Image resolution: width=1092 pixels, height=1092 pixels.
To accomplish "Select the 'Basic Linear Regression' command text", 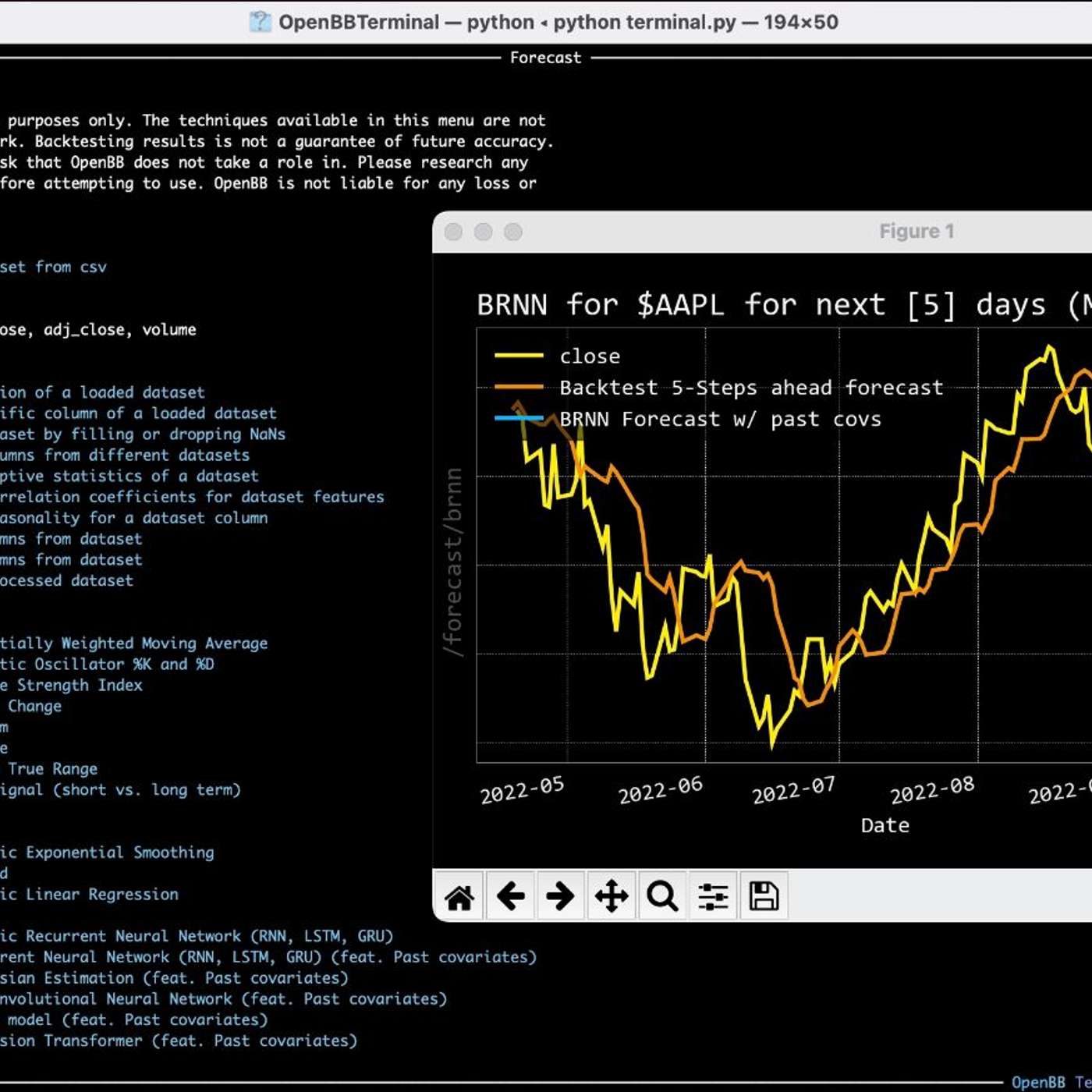I will pyautogui.click(x=90, y=894).
